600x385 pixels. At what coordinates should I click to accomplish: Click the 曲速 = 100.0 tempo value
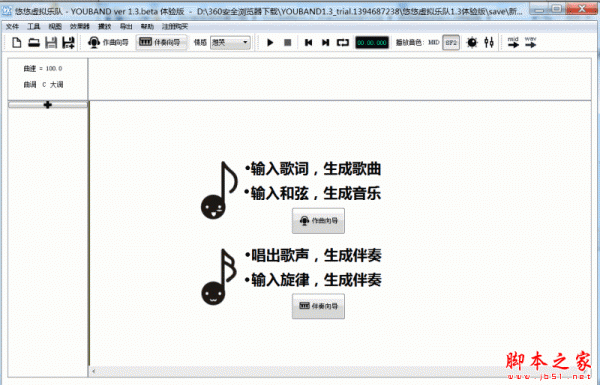(43, 69)
